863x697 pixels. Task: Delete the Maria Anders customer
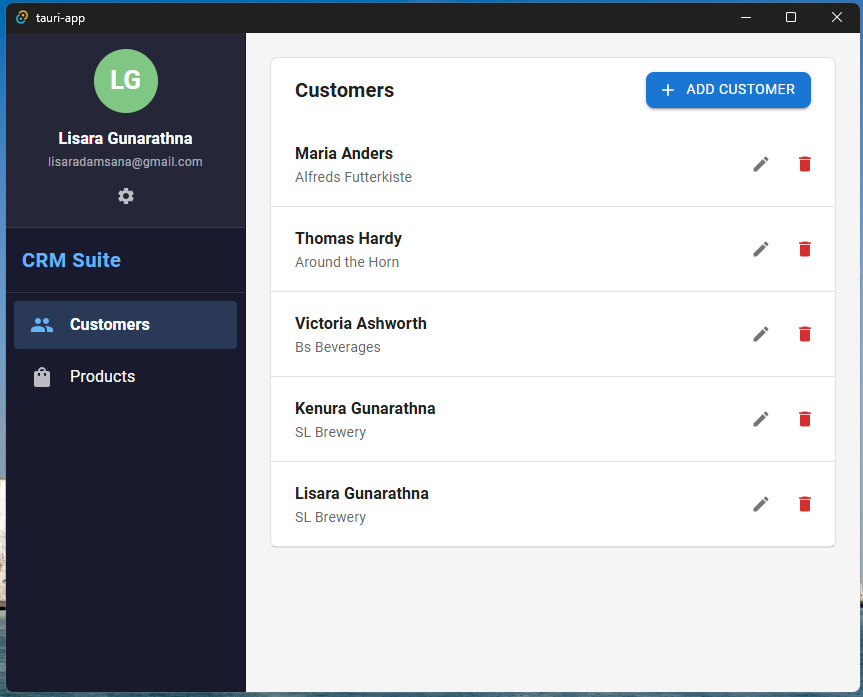tap(805, 164)
